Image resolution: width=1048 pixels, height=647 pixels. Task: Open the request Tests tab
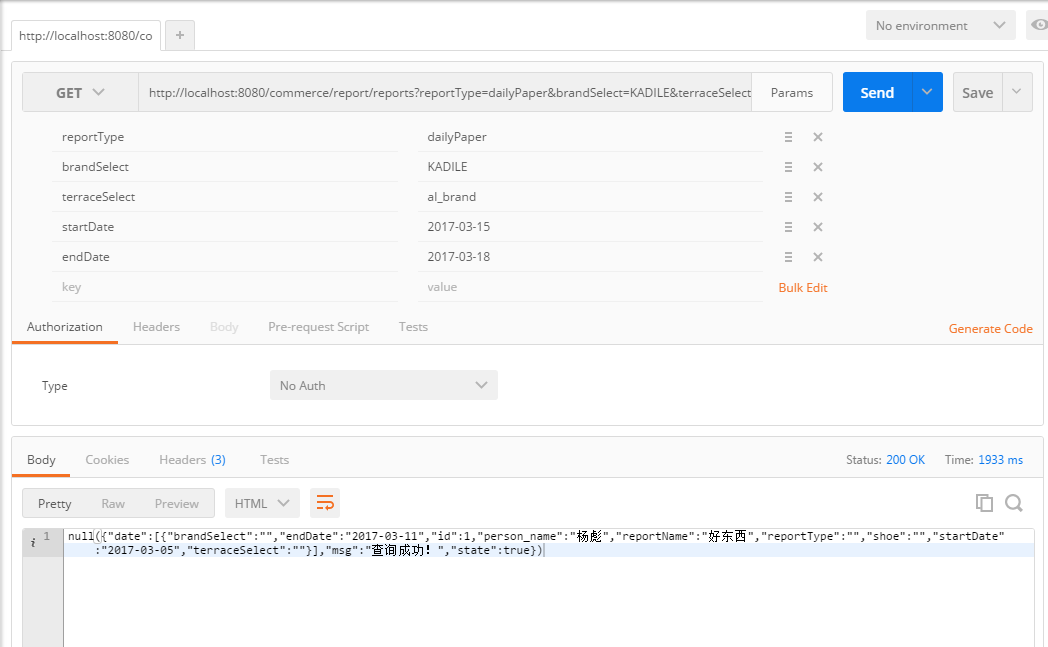click(x=413, y=327)
